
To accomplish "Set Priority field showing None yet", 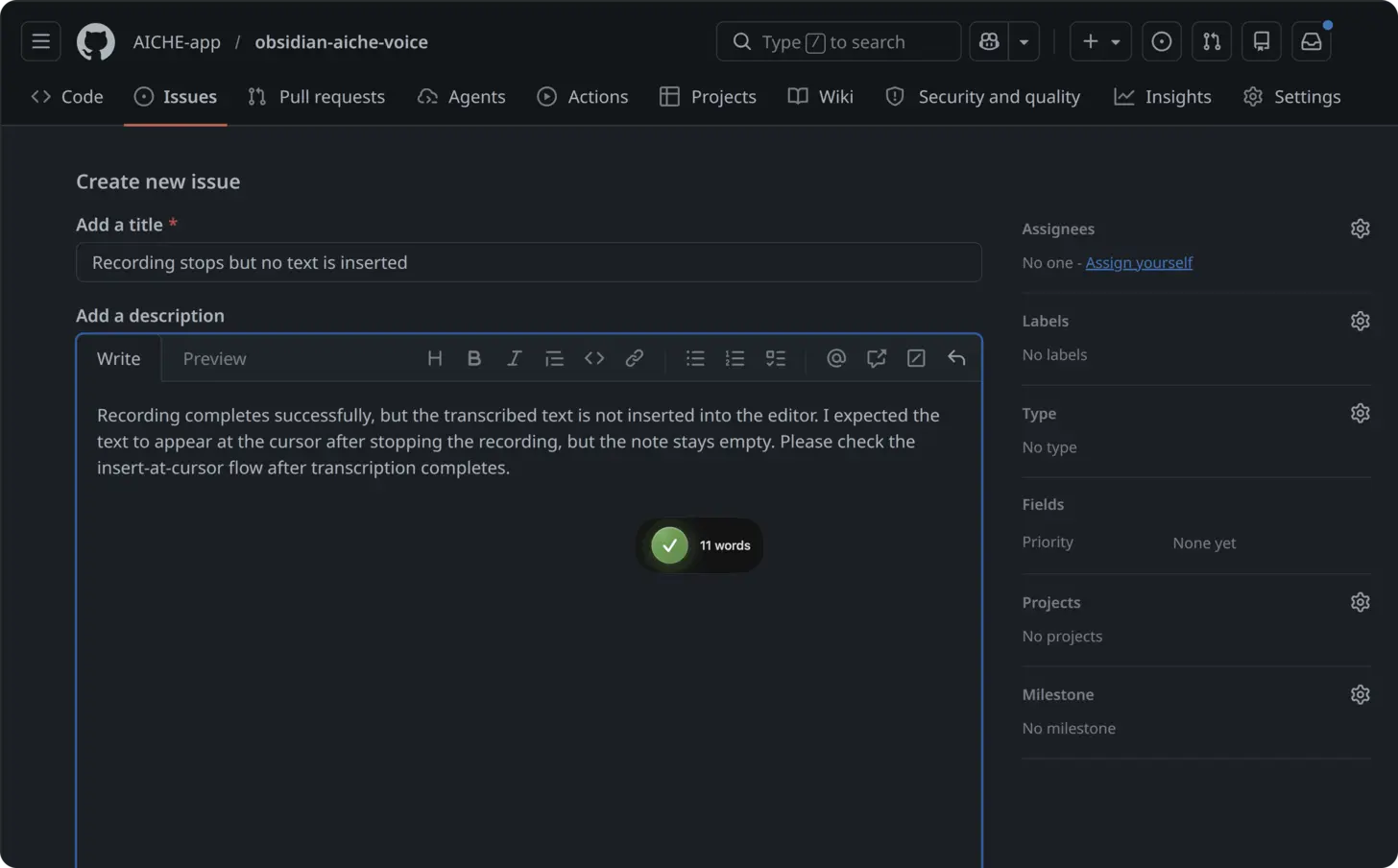I will point(1204,542).
